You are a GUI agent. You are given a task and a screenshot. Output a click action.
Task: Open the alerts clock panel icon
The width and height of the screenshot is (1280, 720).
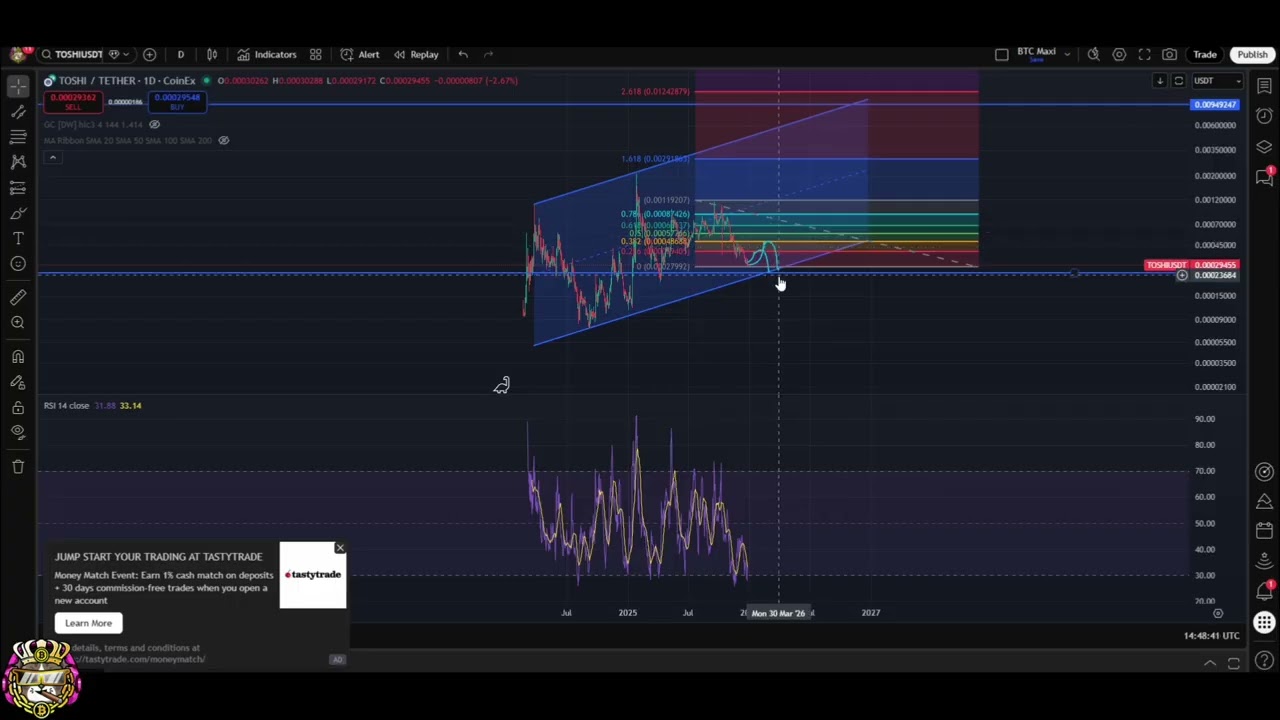(1264, 116)
